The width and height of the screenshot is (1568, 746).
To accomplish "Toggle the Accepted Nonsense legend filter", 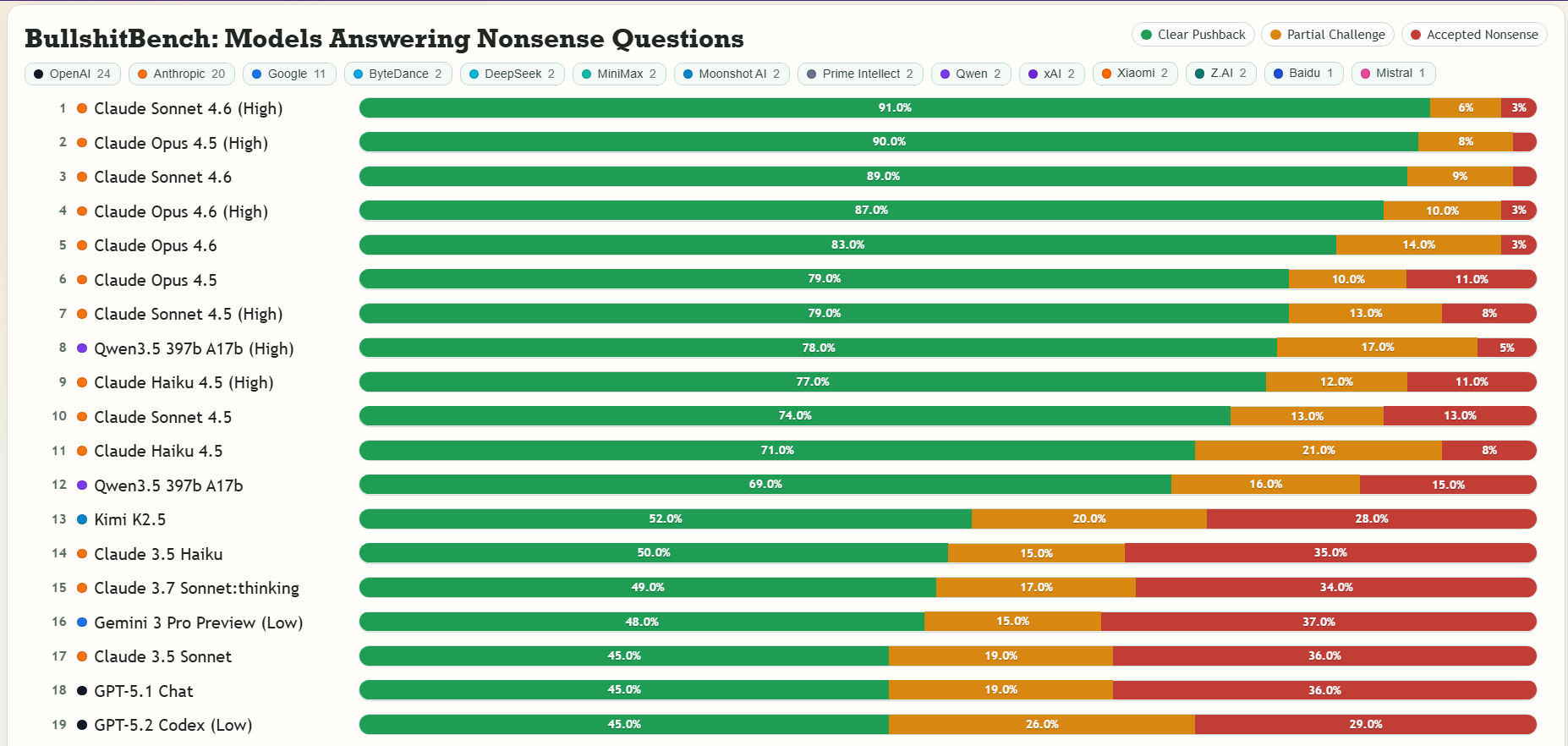I will click(1473, 35).
